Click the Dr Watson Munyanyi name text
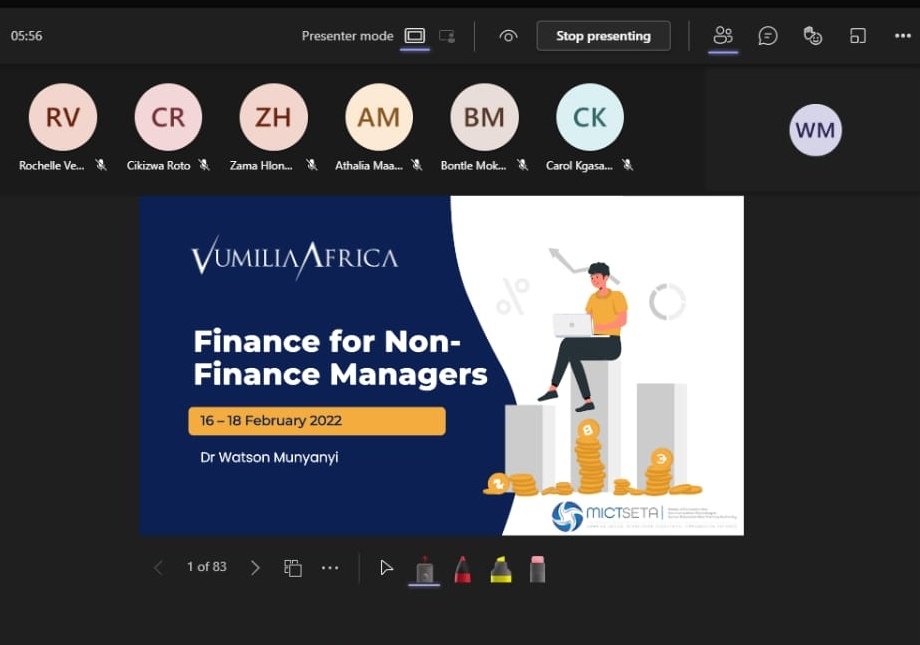The image size is (920, 645). point(269,457)
